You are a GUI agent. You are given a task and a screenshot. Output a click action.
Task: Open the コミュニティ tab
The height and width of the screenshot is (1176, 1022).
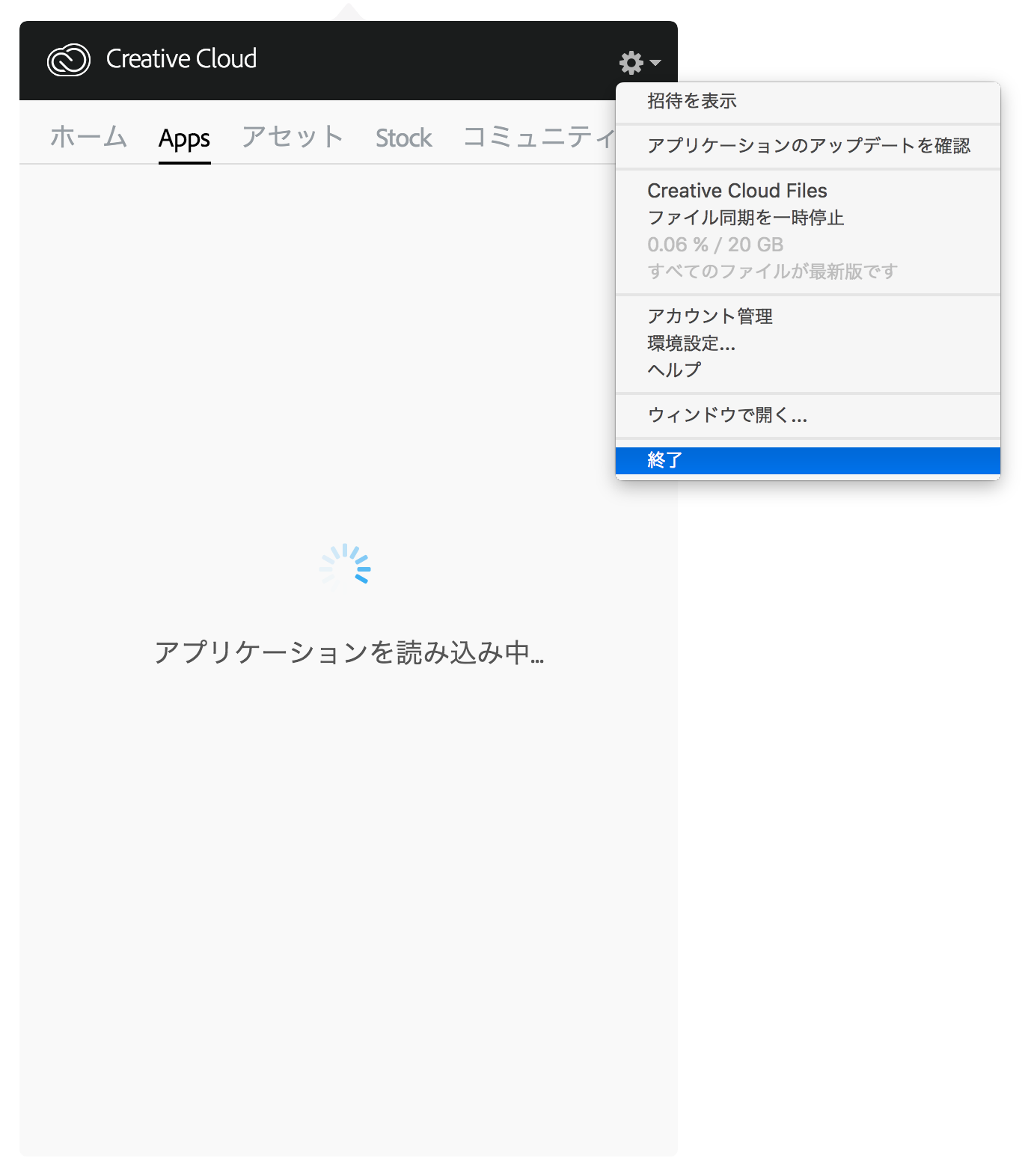539,138
